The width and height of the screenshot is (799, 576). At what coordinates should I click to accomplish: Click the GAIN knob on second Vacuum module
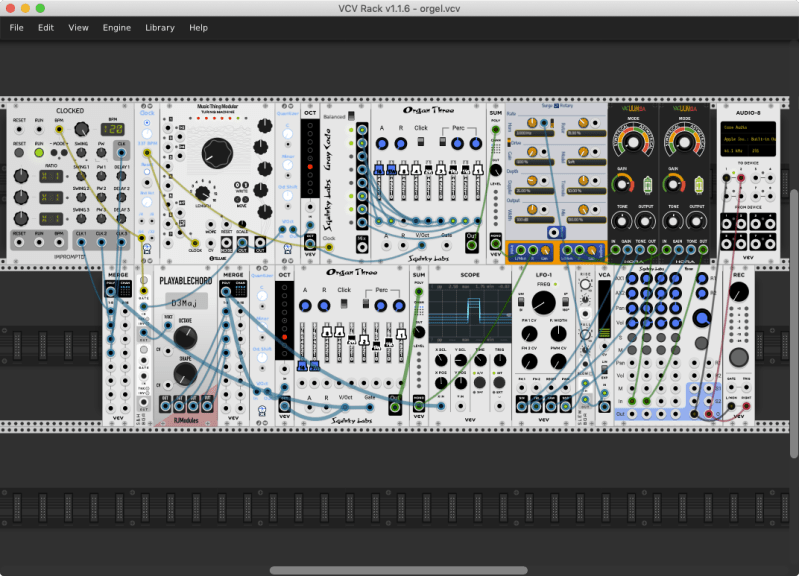pos(673,184)
